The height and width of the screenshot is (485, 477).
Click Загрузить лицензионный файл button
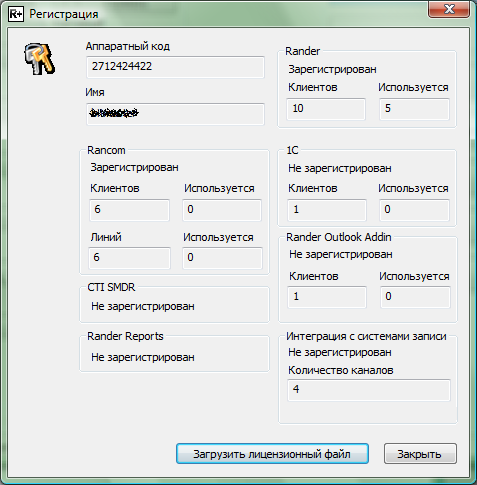pos(272,453)
